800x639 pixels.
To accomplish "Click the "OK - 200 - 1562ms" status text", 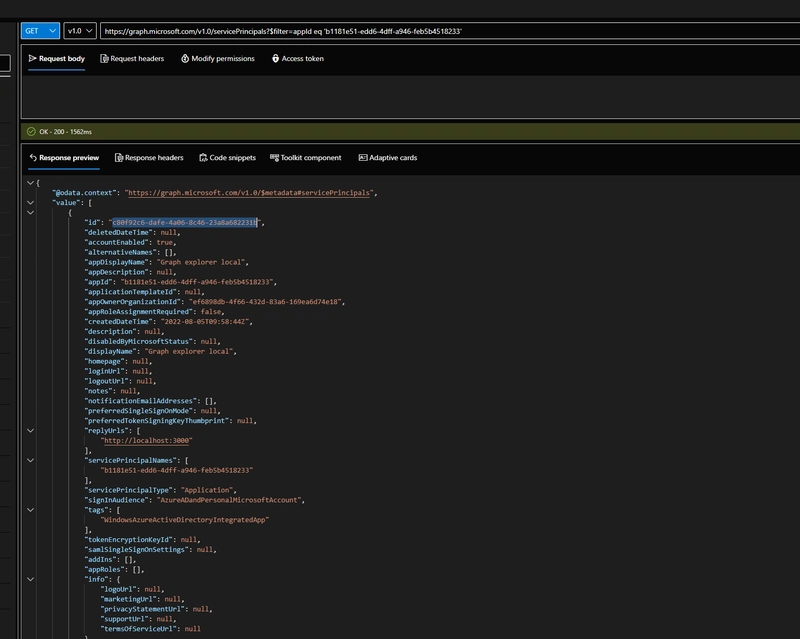I will click(x=65, y=132).
